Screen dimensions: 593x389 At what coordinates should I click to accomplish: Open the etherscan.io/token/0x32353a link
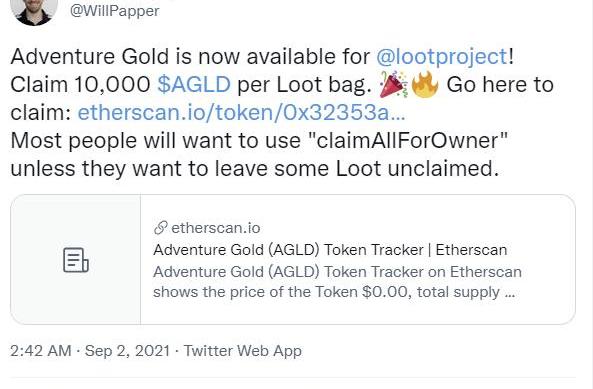click(x=241, y=112)
